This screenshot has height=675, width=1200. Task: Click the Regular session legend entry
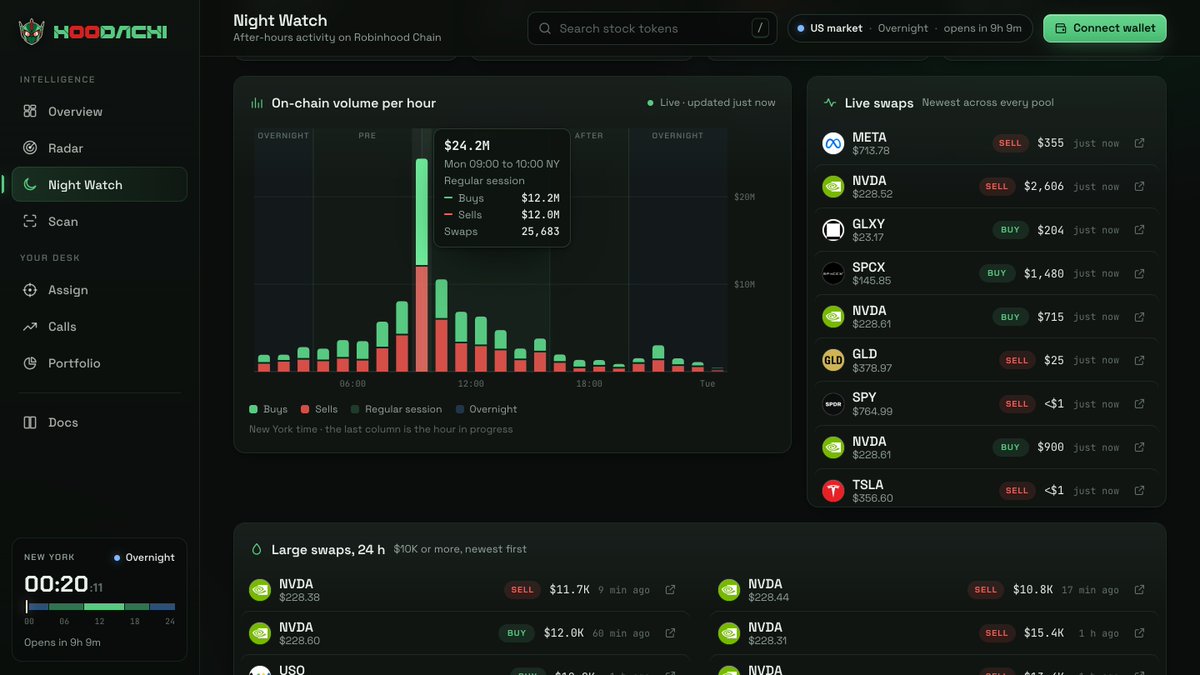coord(396,409)
